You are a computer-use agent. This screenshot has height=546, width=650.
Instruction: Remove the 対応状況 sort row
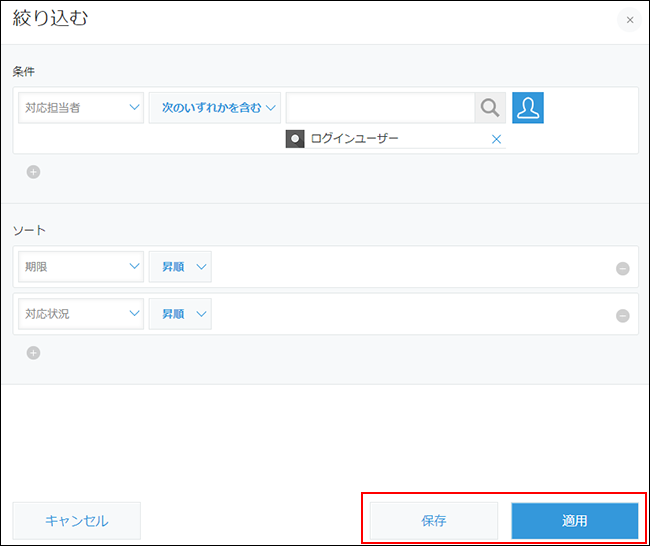click(x=622, y=315)
